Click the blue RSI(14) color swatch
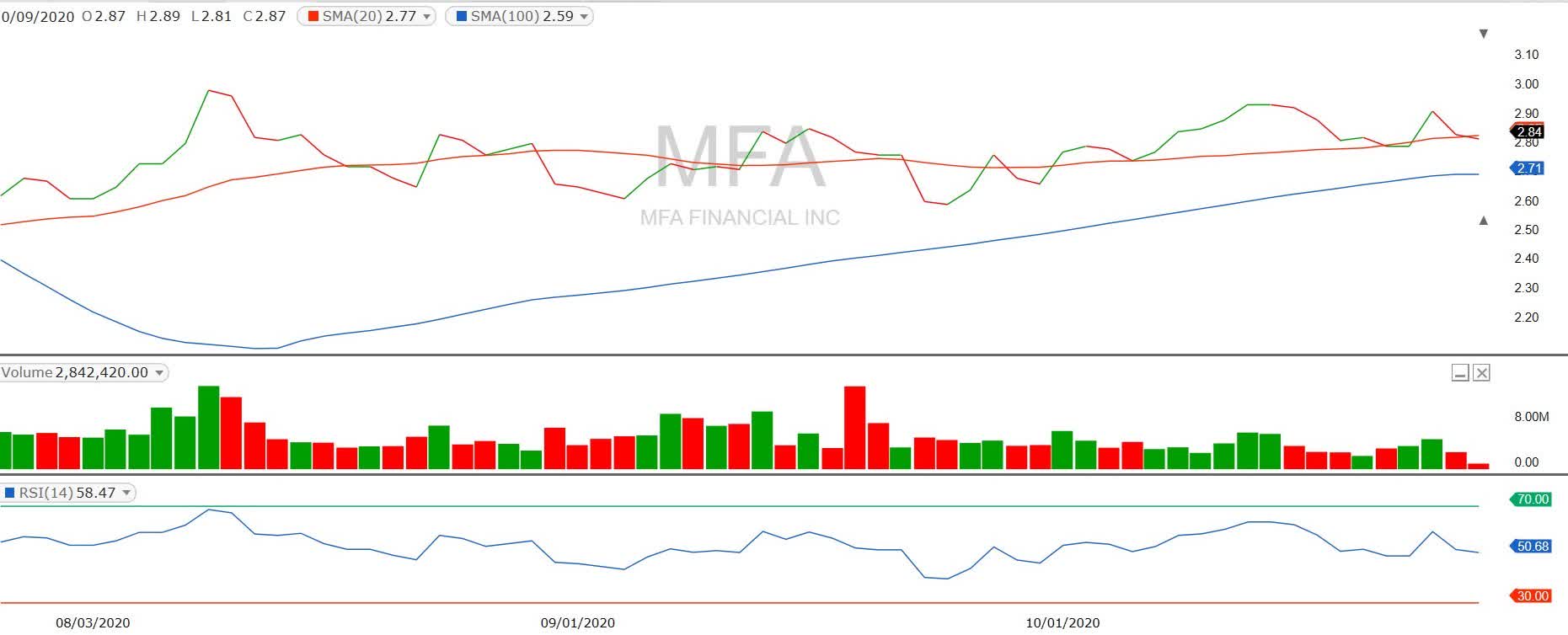The height and width of the screenshot is (635, 1568). tap(9, 493)
